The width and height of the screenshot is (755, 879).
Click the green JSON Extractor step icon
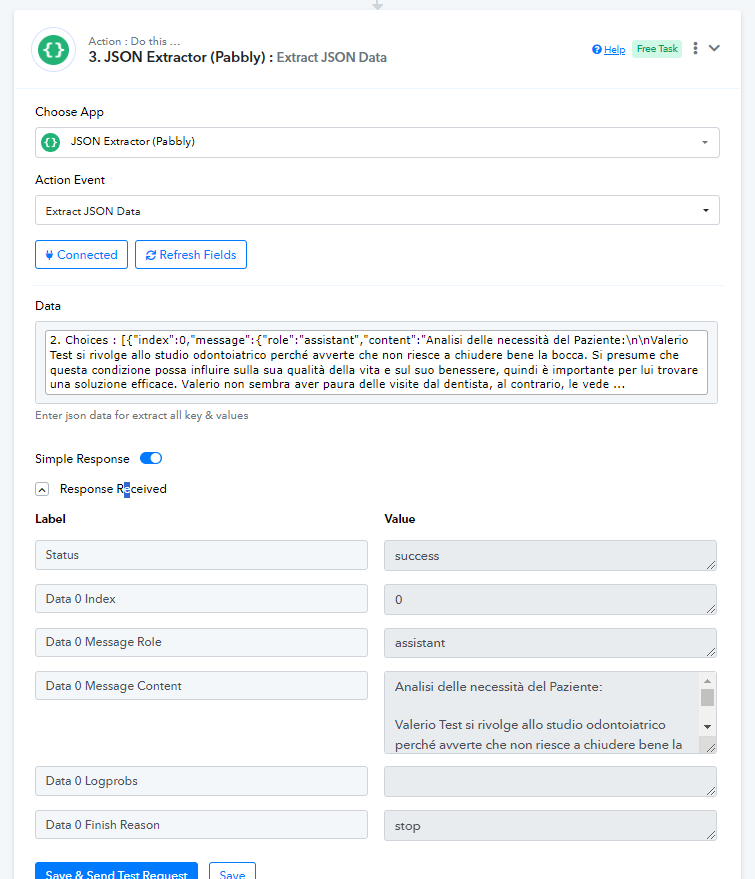53,49
